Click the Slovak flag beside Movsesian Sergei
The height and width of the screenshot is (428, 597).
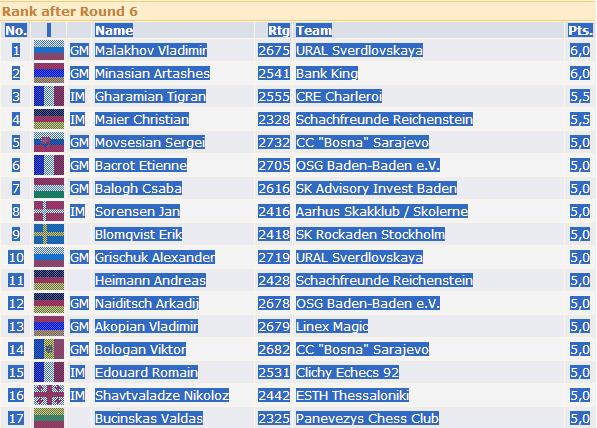coord(49,142)
